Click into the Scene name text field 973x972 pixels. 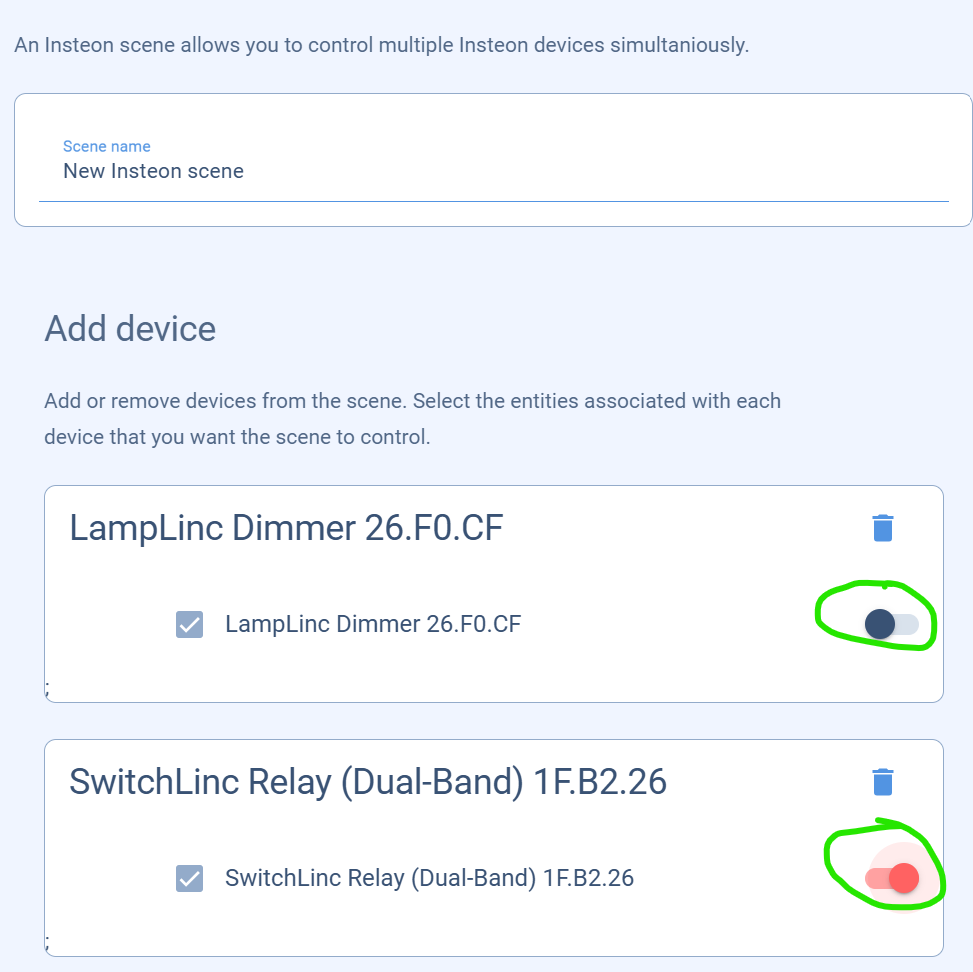point(493,171)
